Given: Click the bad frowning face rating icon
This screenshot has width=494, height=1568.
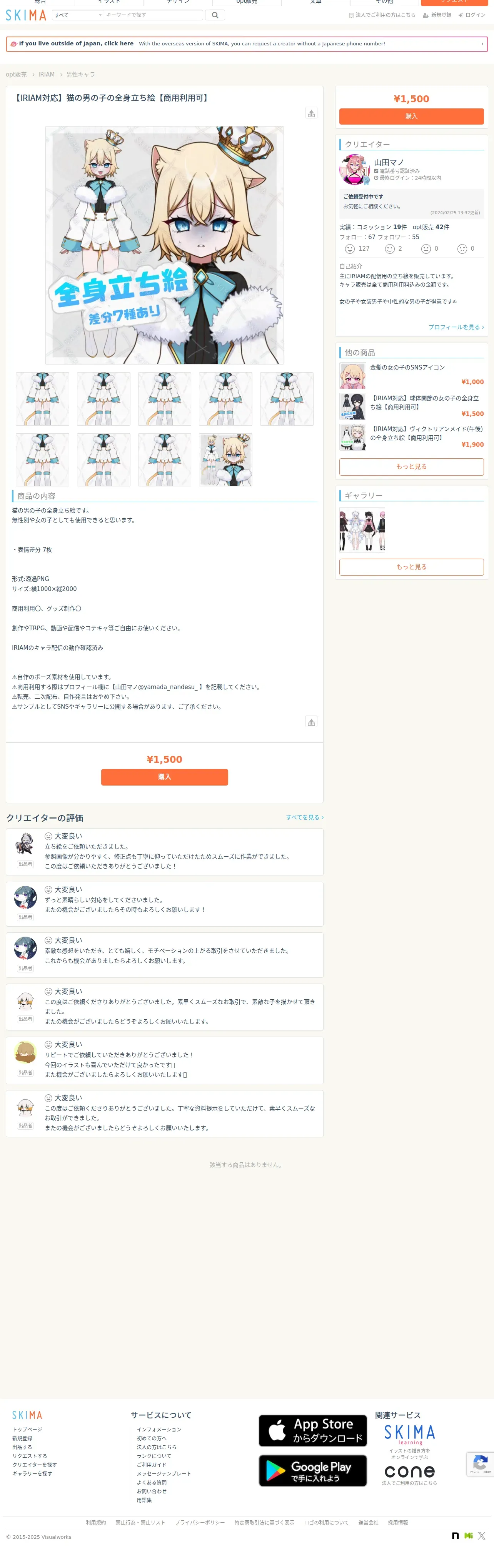Looking at the screenshot, I should (x=462, y=249).
